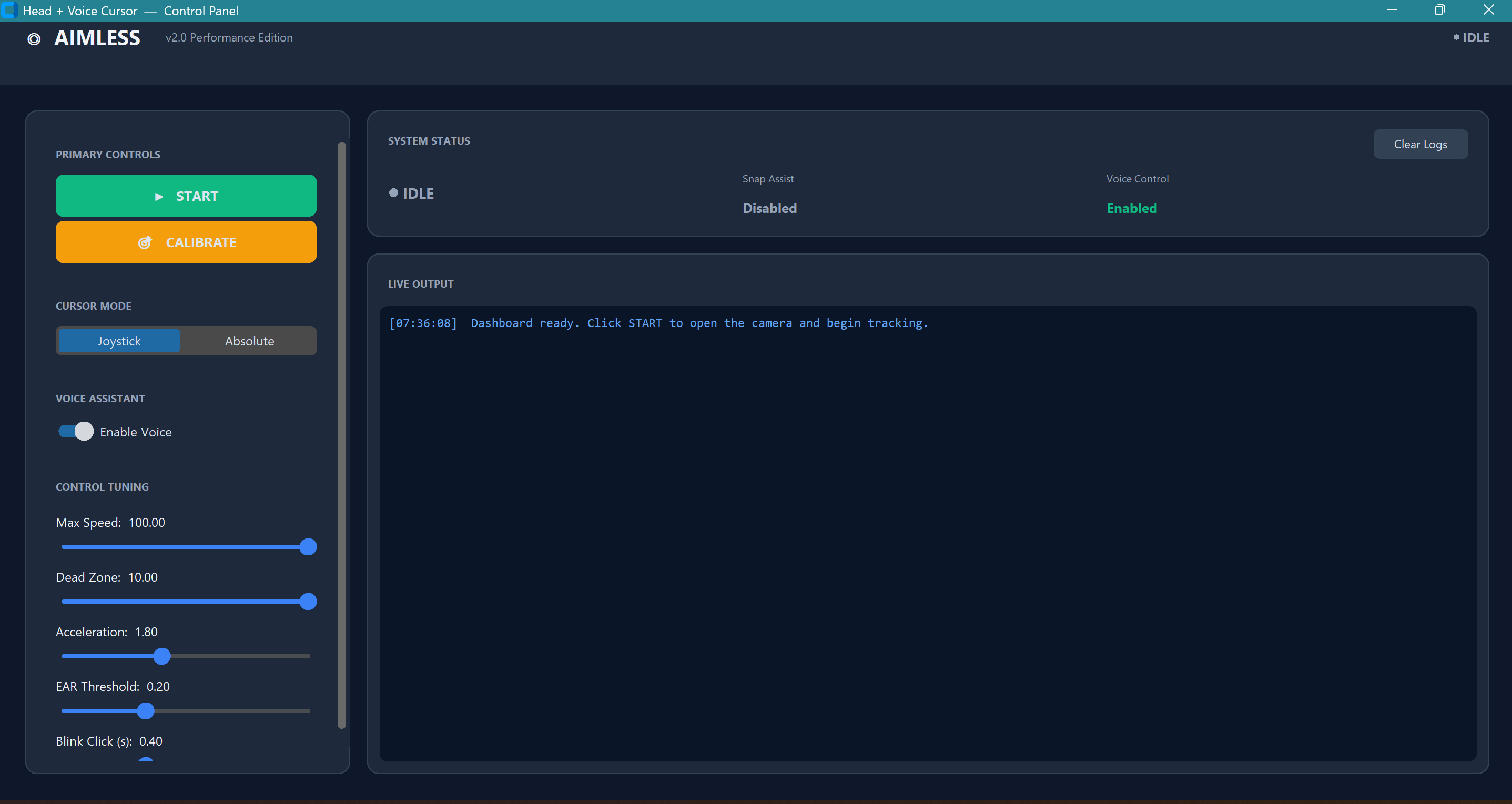This screenshot has width=1512, height=804.
Task: Click the AIMLESS target logo icon
Action: pyautogui.click(x=34, y=39)
